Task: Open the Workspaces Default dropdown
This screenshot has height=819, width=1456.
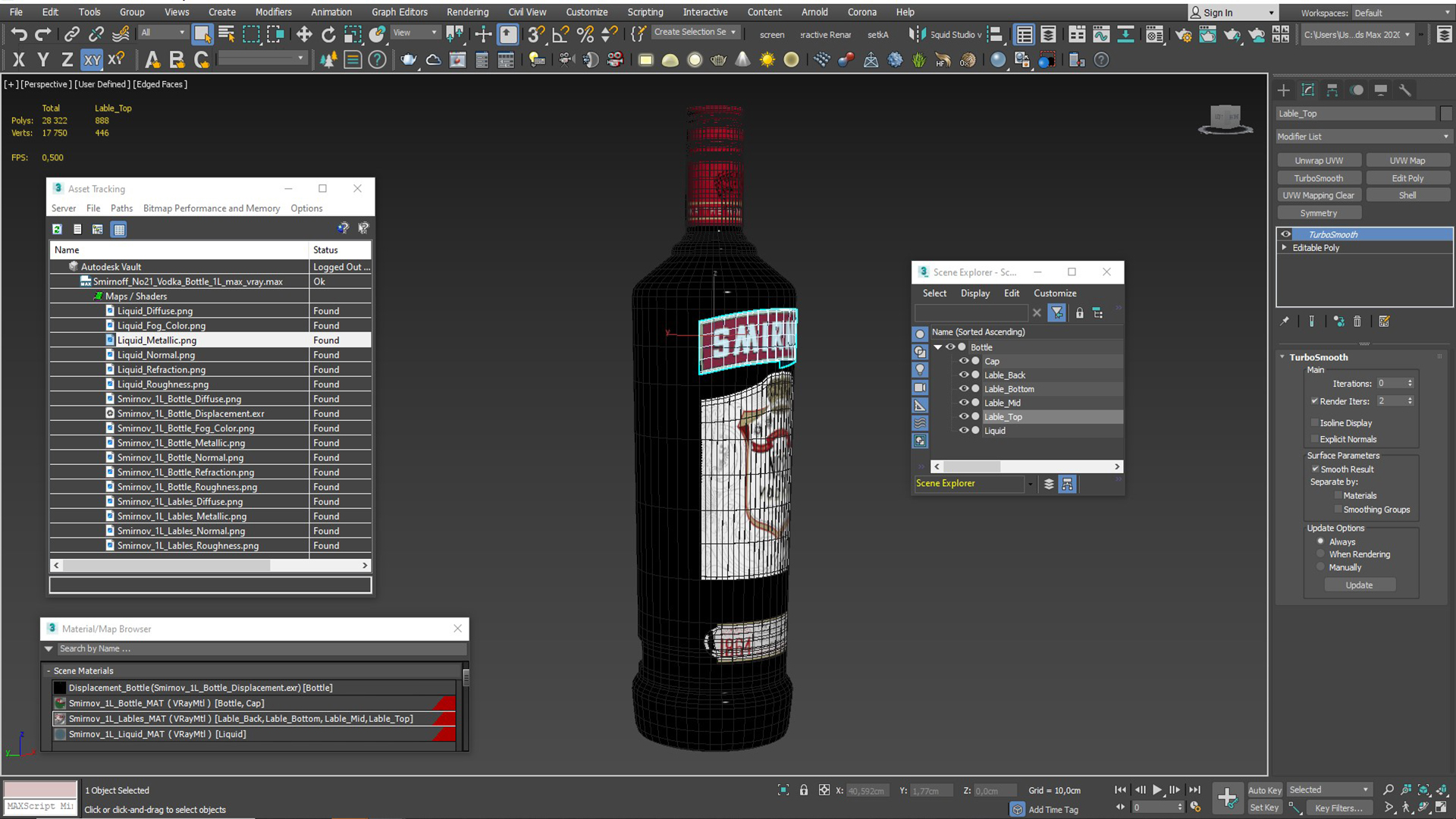Action: 1402,13
